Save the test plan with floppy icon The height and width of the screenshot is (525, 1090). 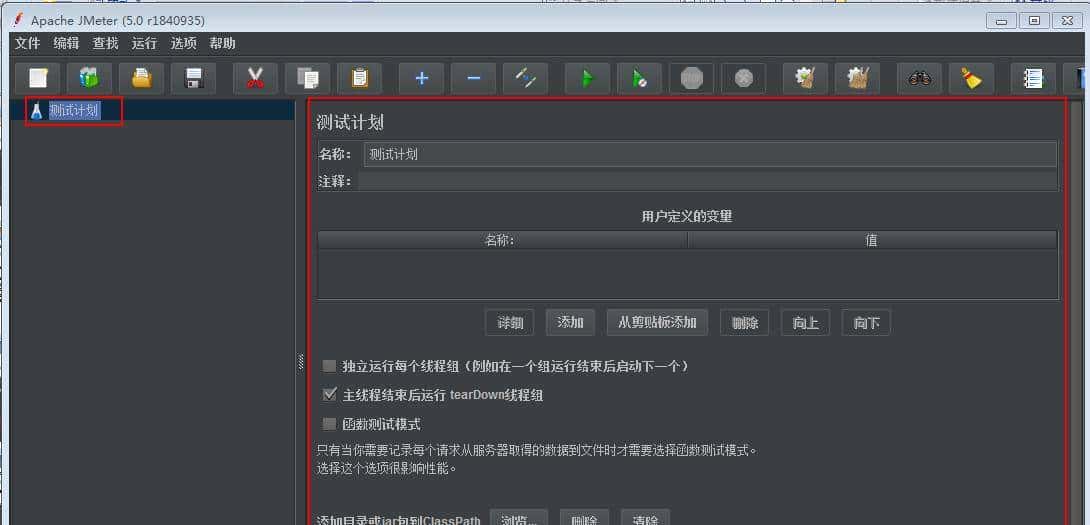194,79
